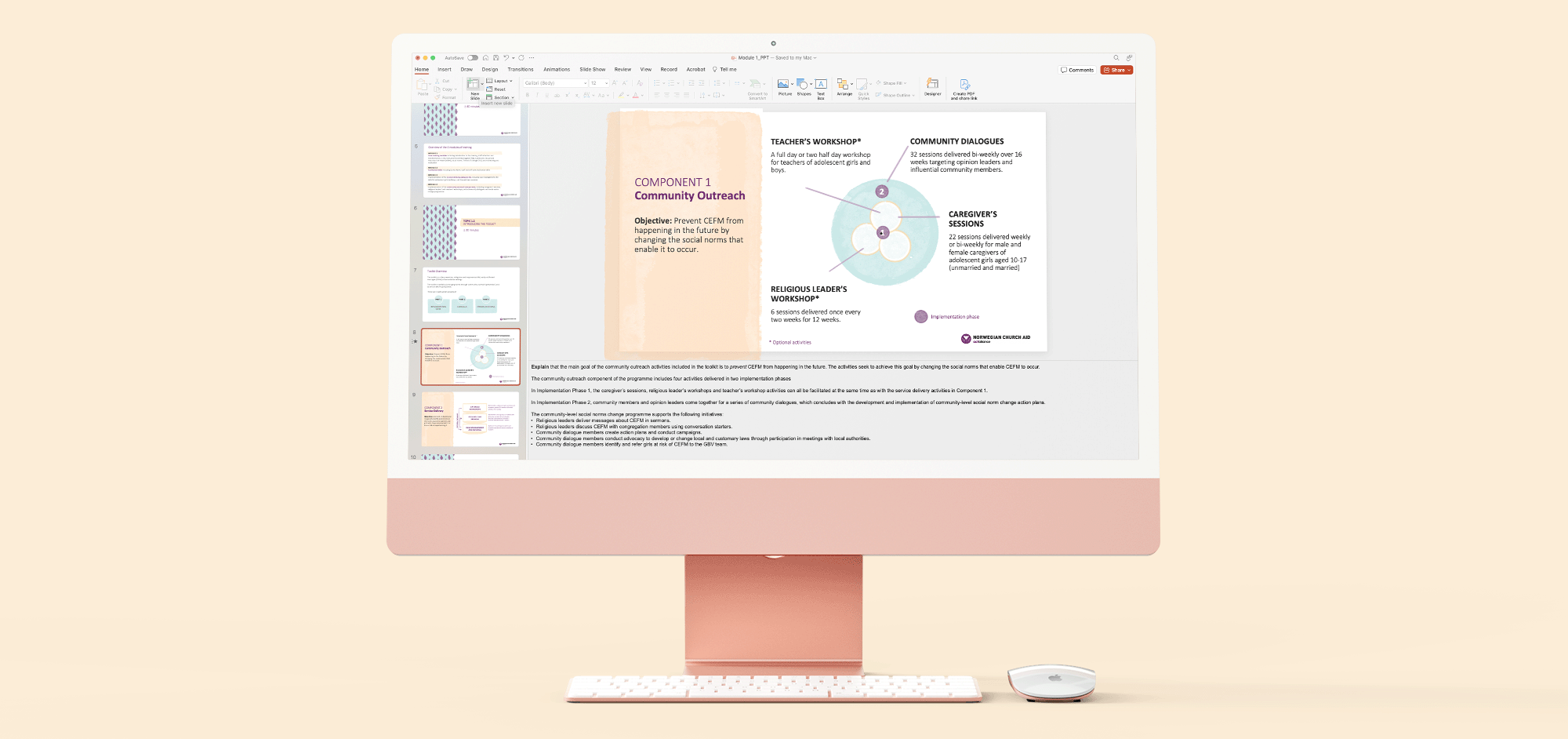Click the font color swatch
The height and width of the screenshot is (739, 1568).
[x=635, y=95]
